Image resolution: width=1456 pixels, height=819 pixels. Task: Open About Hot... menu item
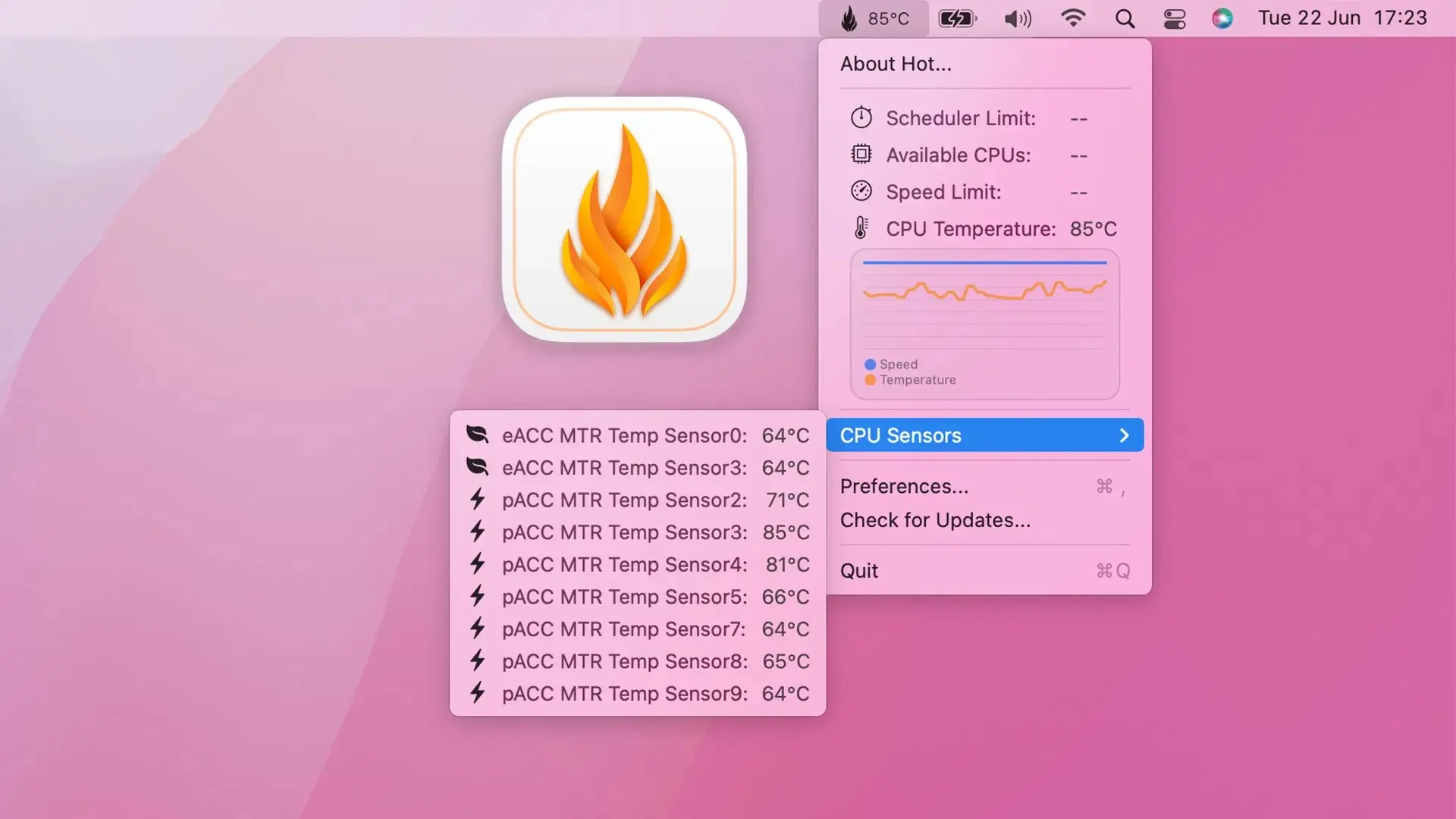point(984,64)
